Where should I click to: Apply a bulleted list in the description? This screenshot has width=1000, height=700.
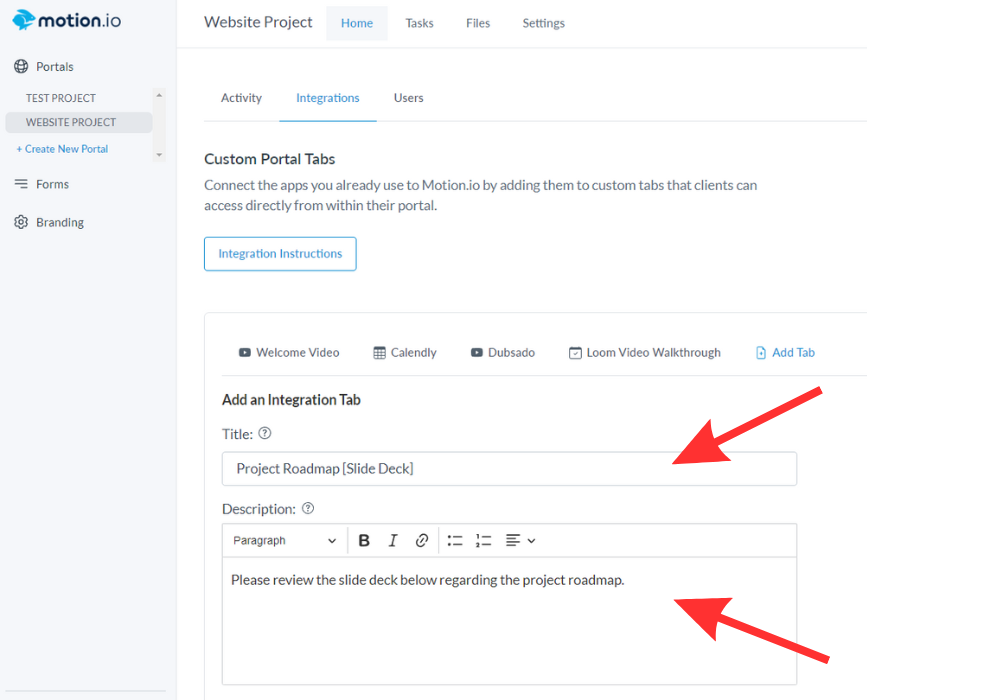pyautogui.click(x=455, y=541)
